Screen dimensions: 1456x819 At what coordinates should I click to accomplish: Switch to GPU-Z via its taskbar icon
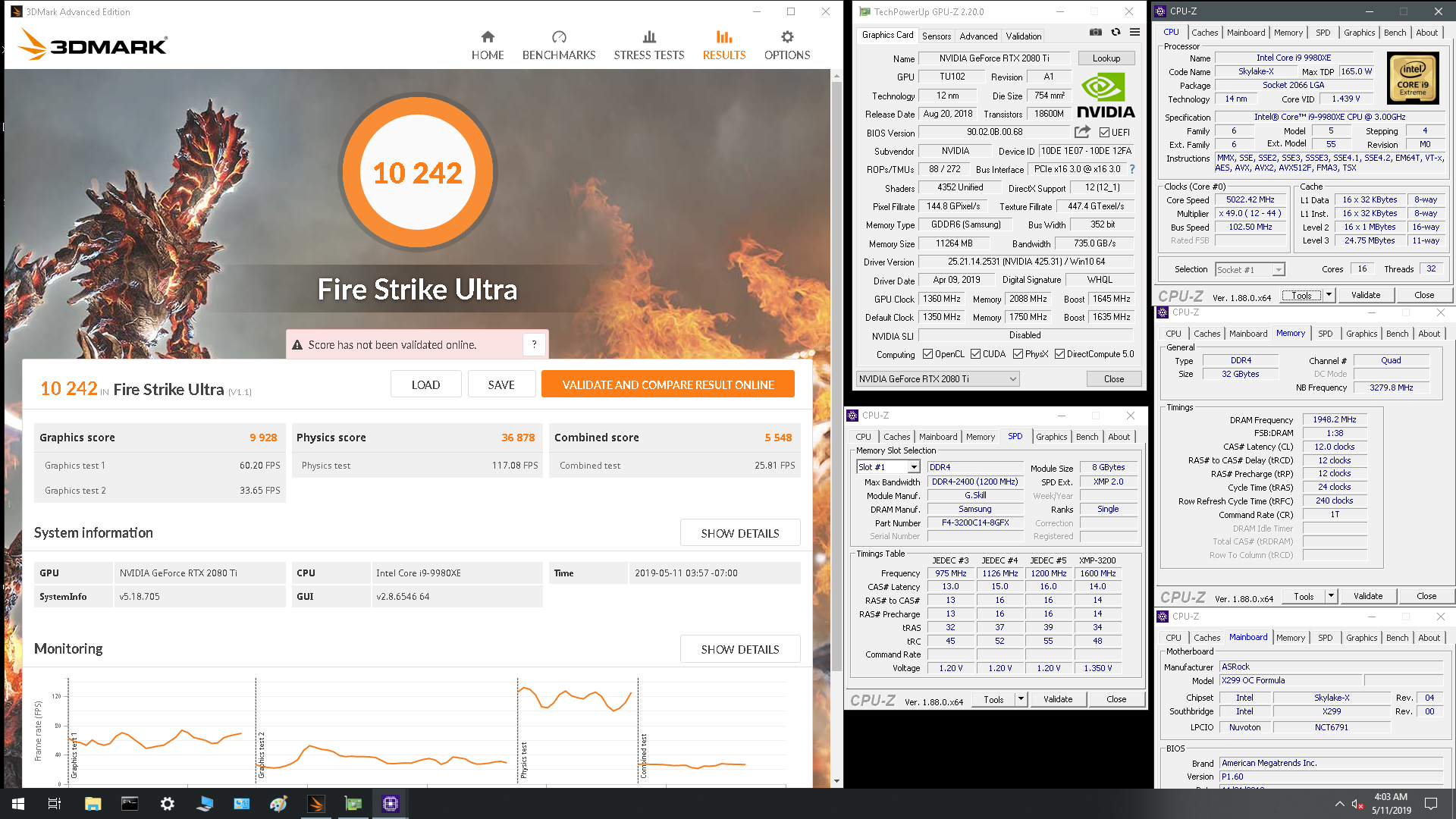(x=353, y=804)
